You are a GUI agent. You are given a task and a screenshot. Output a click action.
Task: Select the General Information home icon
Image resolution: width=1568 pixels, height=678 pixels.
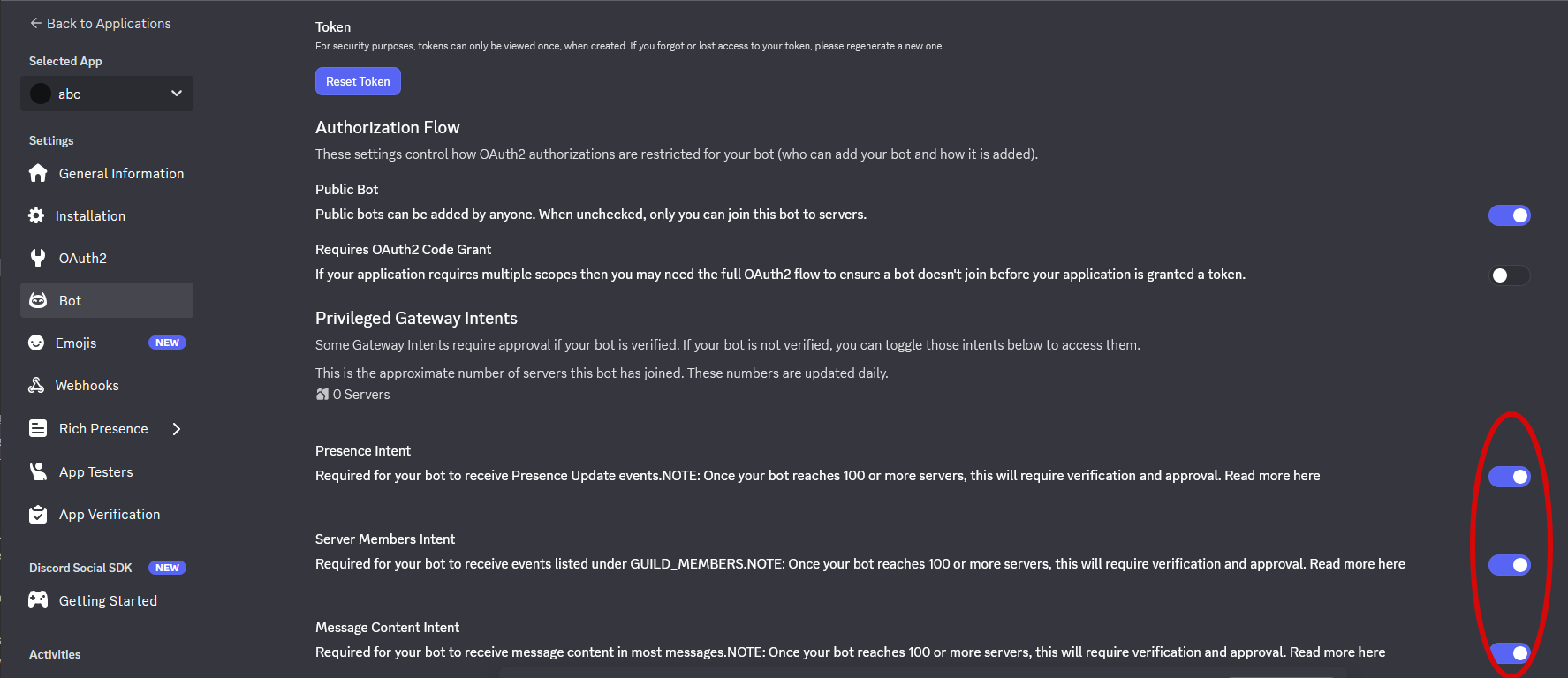click(x=38, y=173)
